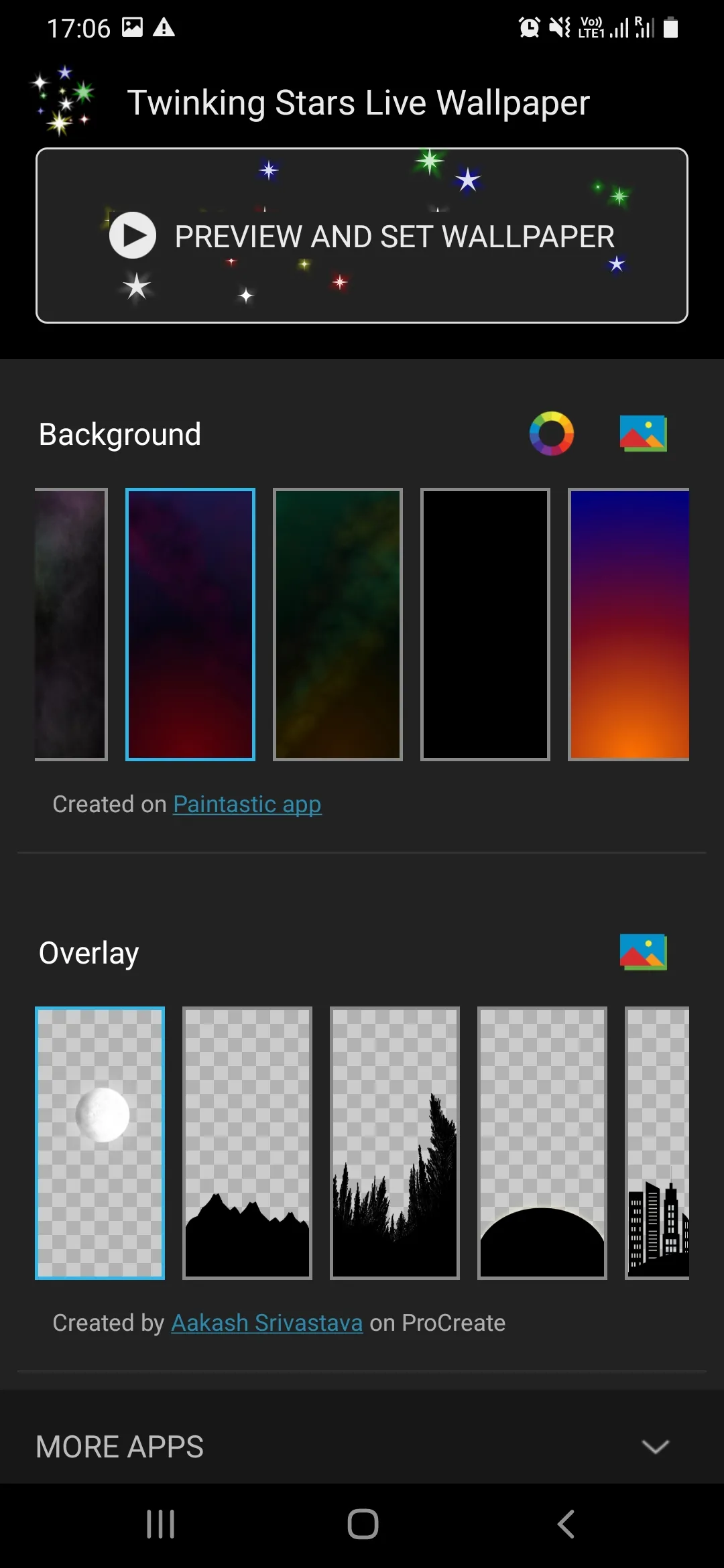Choose the mountain silhouette overlay thumbnail

click(247, 1143)
